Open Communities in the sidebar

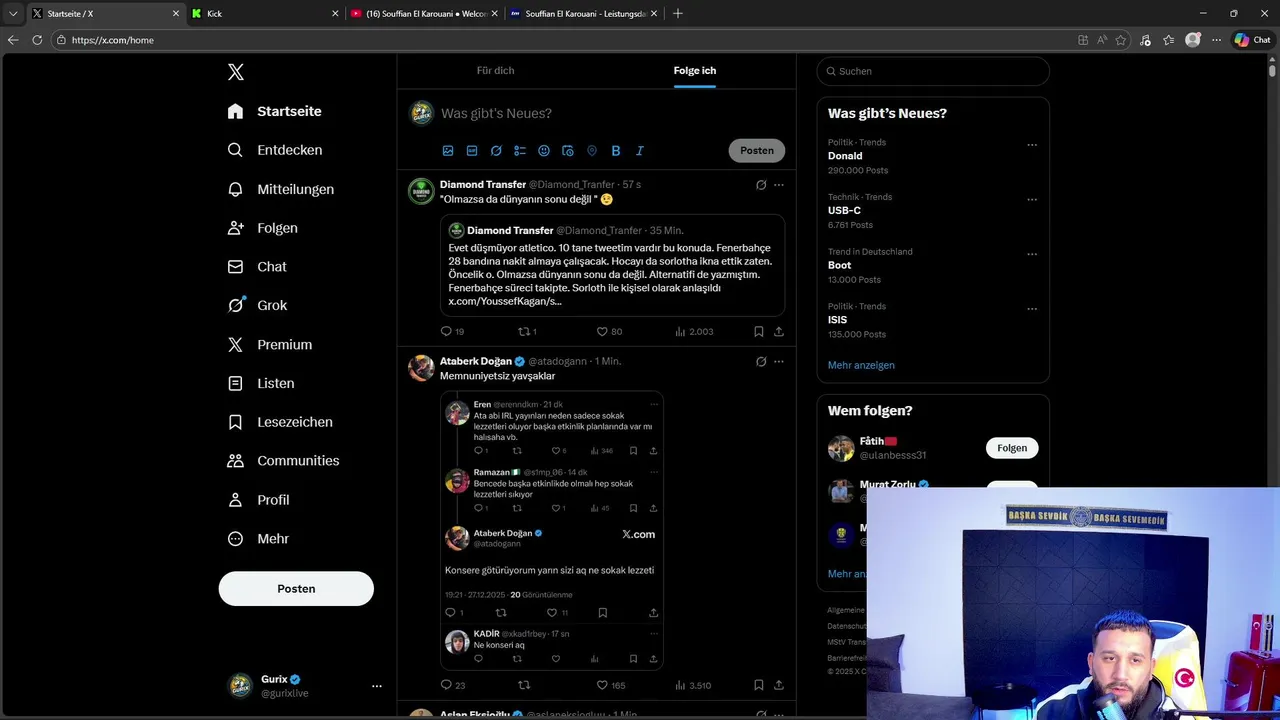[x=283, y=461]
